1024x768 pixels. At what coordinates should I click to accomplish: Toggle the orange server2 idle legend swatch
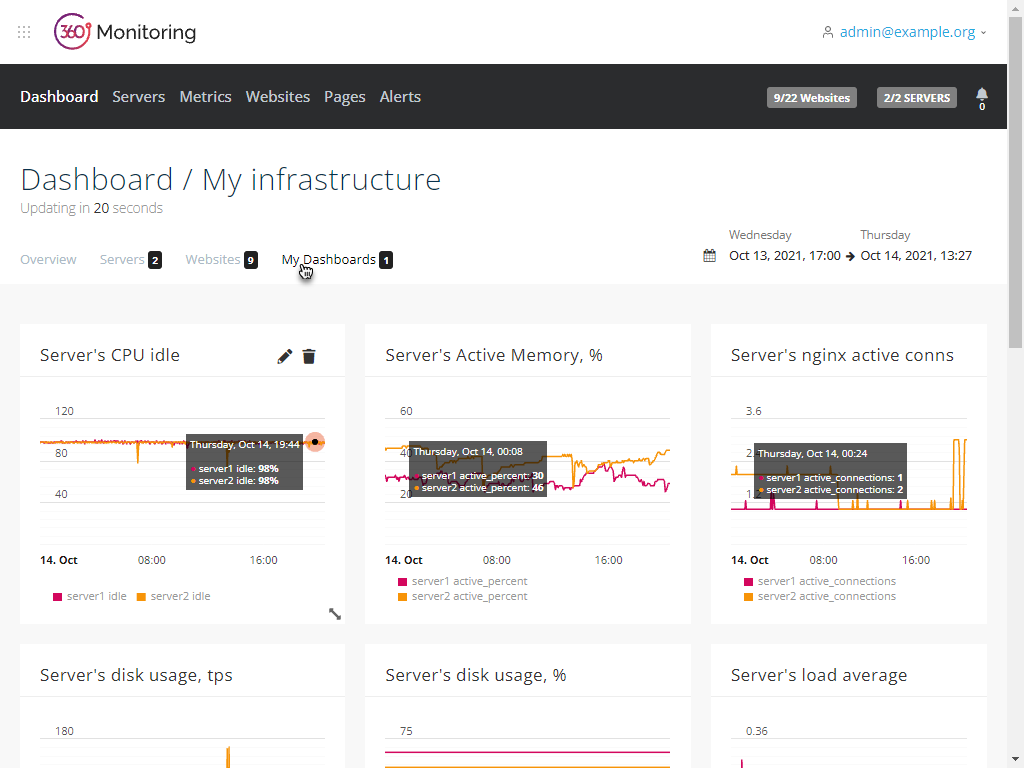pyautogui.click(x=141, y=596)
